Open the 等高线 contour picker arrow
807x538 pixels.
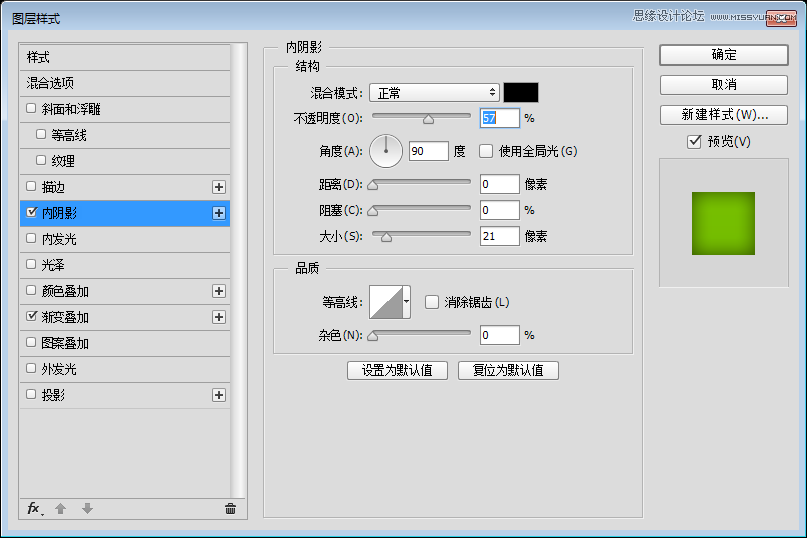point(407,302)
